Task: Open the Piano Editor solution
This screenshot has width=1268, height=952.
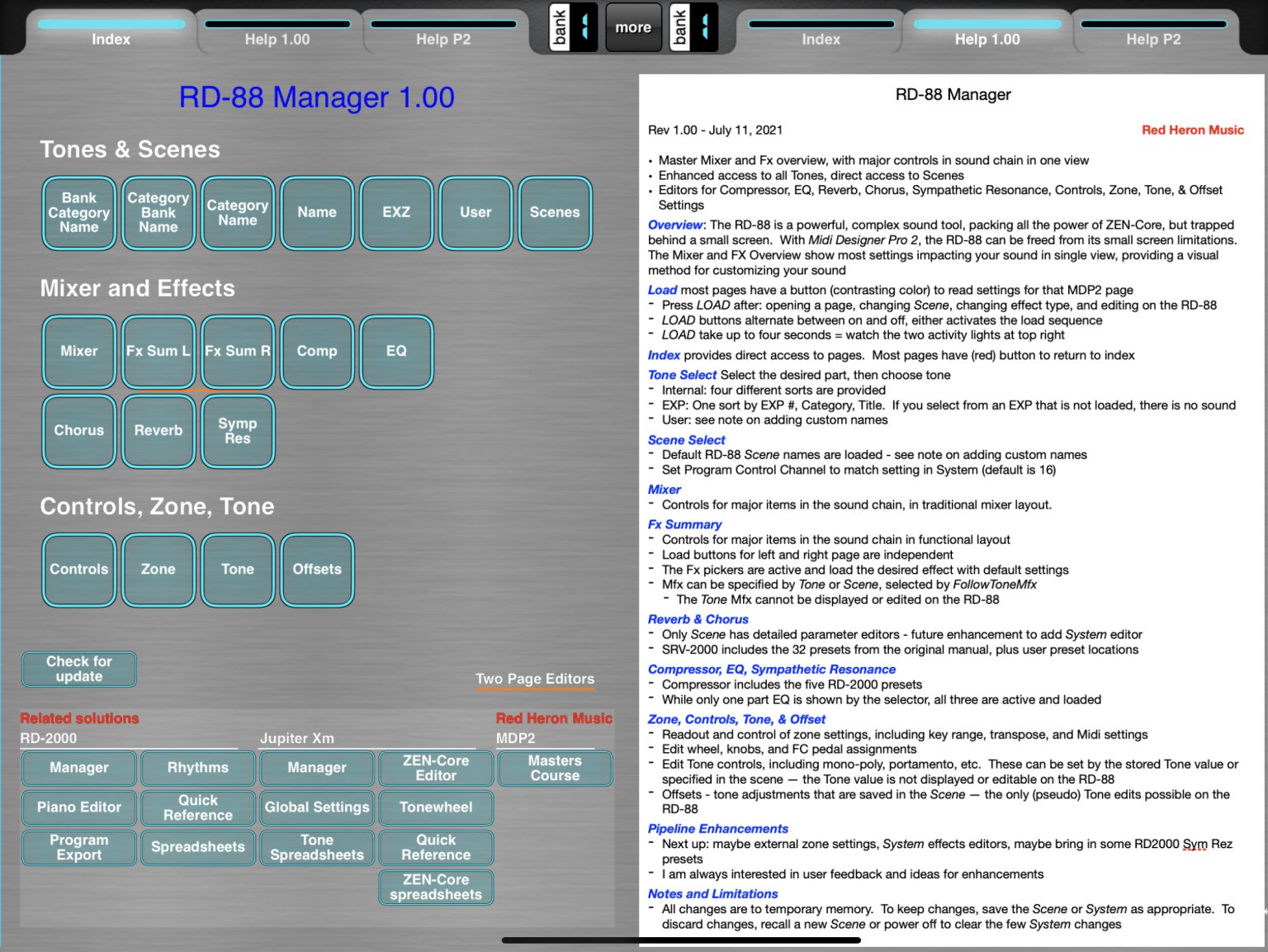Action: [x=79, y=808]
